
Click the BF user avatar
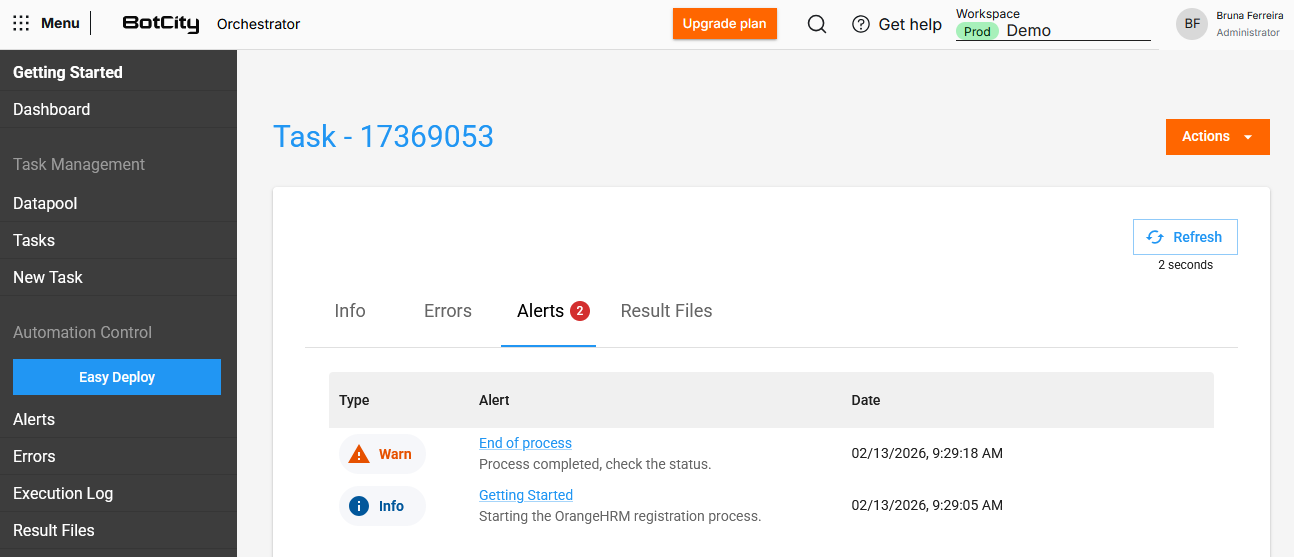1191,24
